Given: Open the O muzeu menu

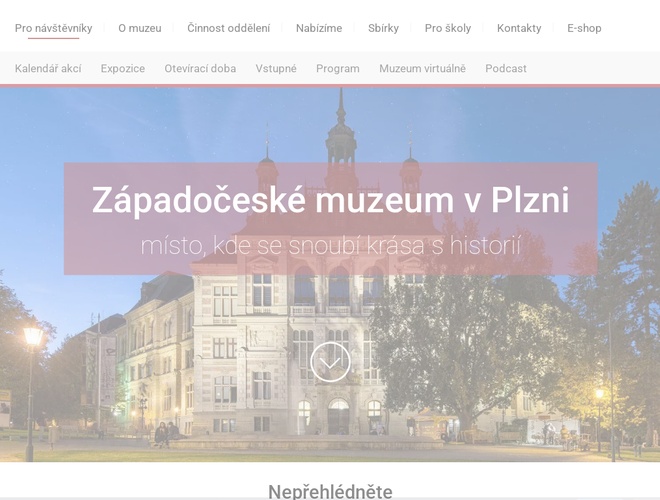Looking at the screenshot, I should (139, 28).
